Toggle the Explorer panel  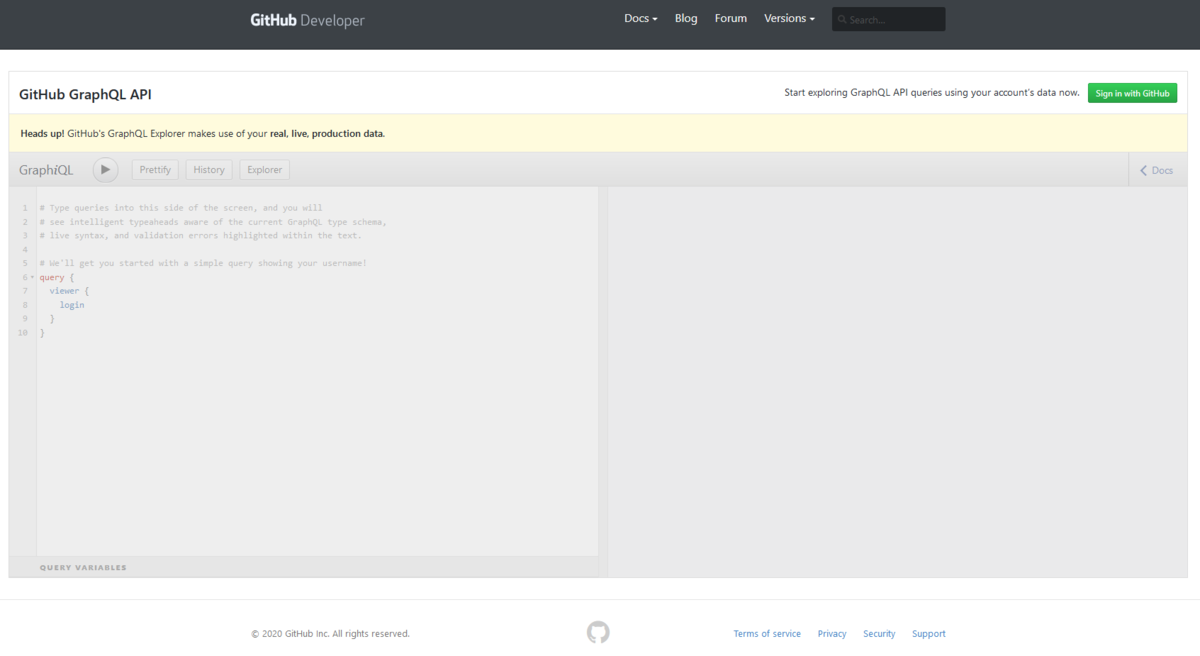(x=265, y=170)
